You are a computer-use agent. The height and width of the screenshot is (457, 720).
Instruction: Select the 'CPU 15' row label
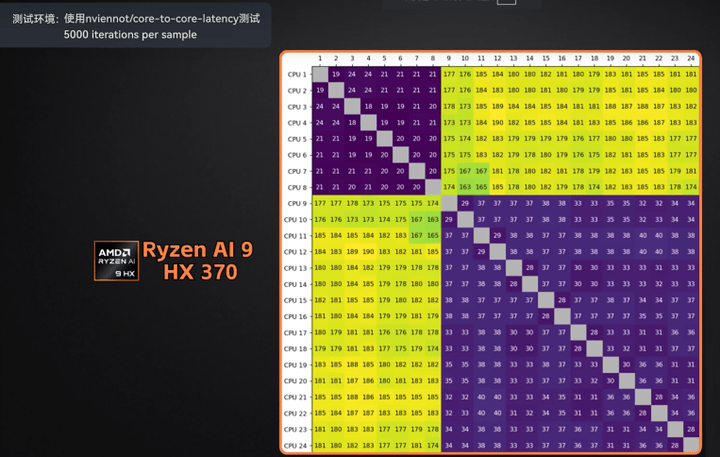[x=295, y=300]
